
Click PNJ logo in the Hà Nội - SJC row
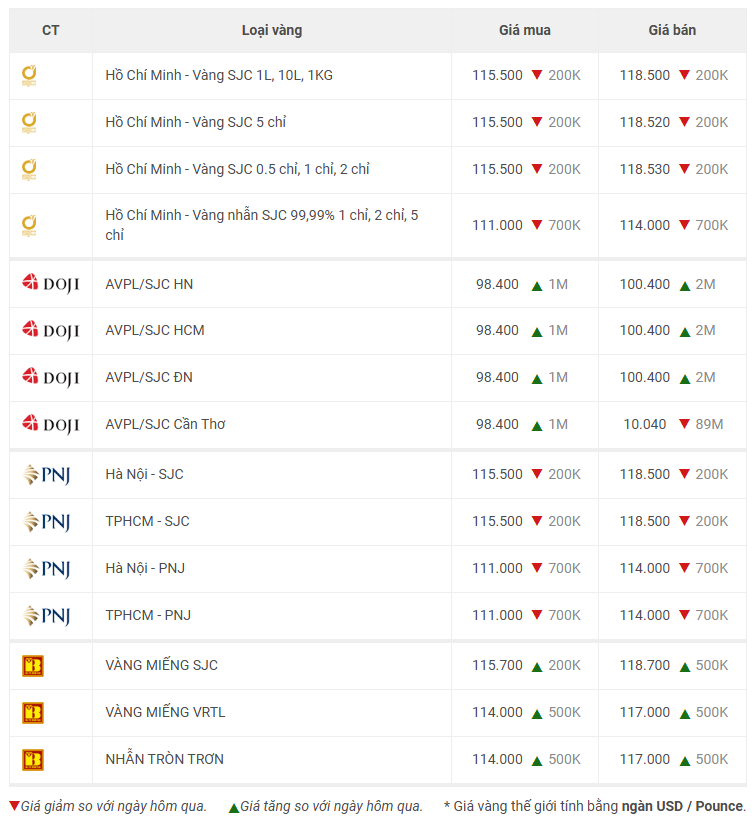[46, 475]
